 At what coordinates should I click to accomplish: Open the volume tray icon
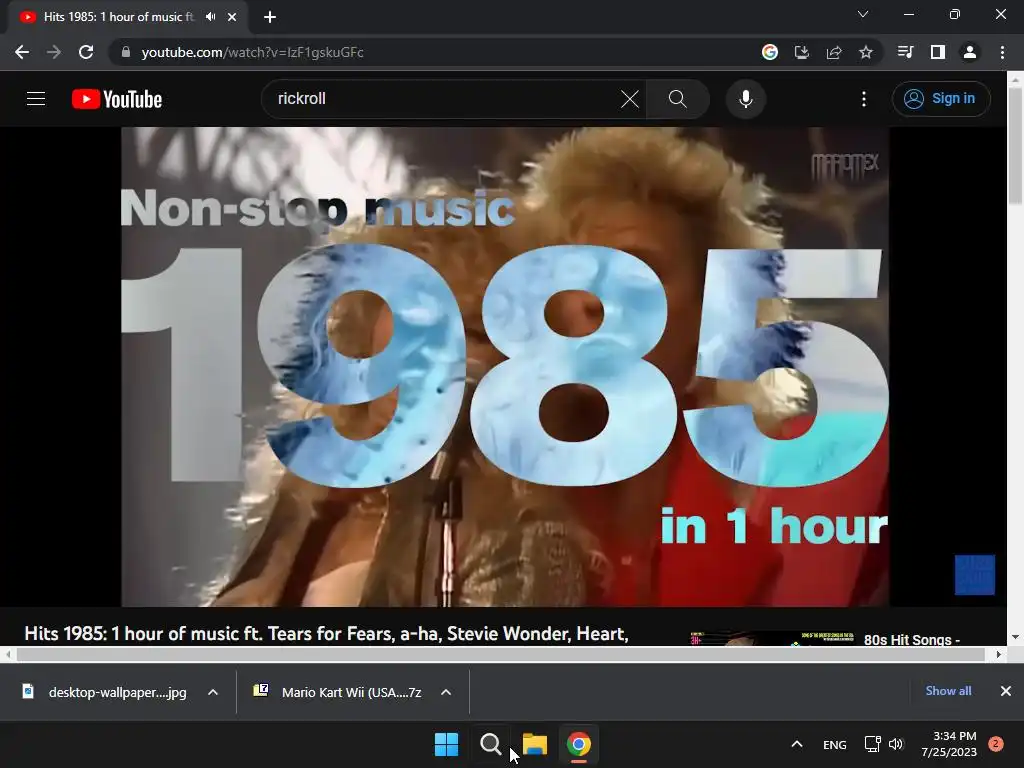pyautogui.click(x=896, y=744)
